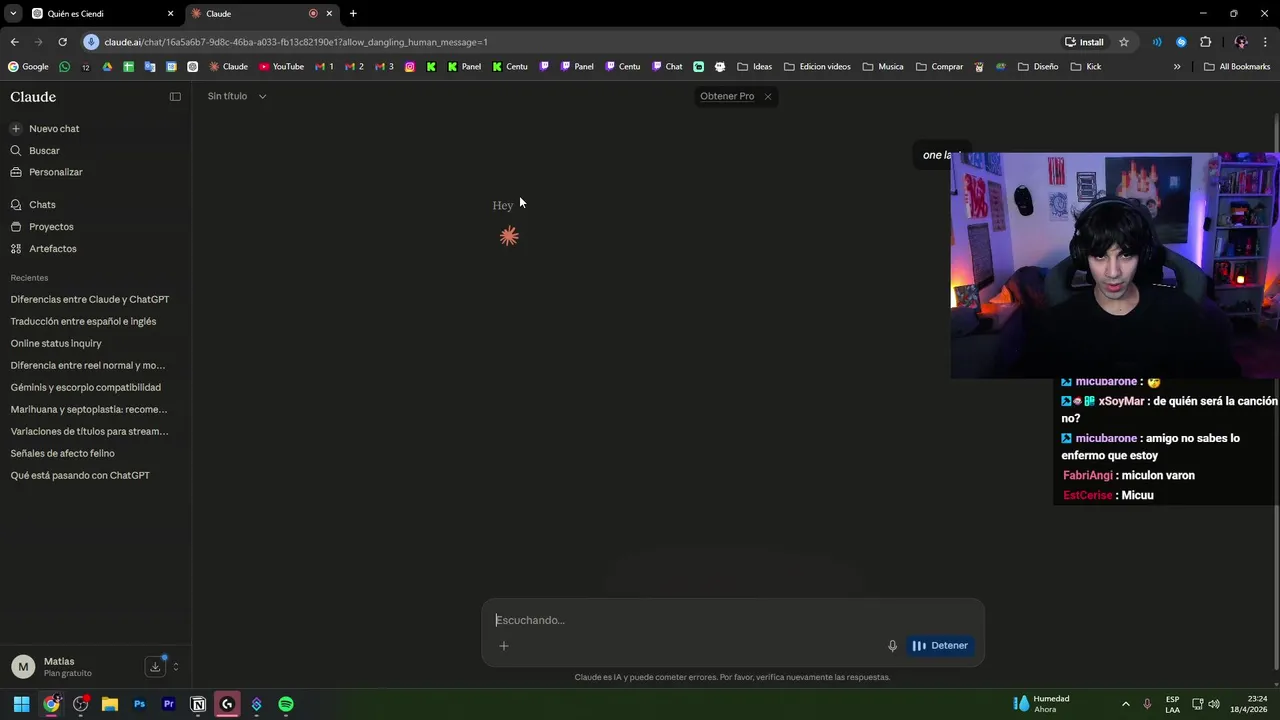Screen dimensions: 1280x720
Task: Open the browser extensions puzzle icon
Action: [1205, 42]
